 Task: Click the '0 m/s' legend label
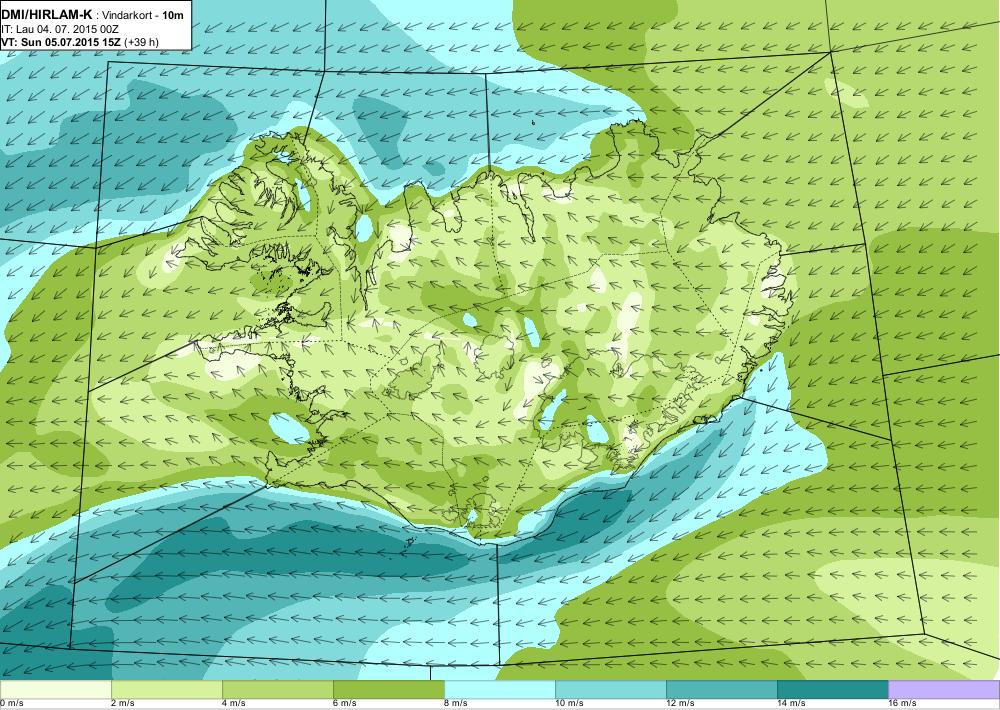(12, 704)
